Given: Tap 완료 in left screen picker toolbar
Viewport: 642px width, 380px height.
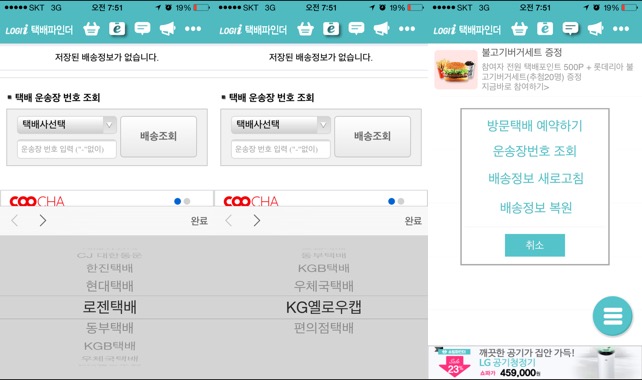Looking at the screenshot, I should pos(199,221).
